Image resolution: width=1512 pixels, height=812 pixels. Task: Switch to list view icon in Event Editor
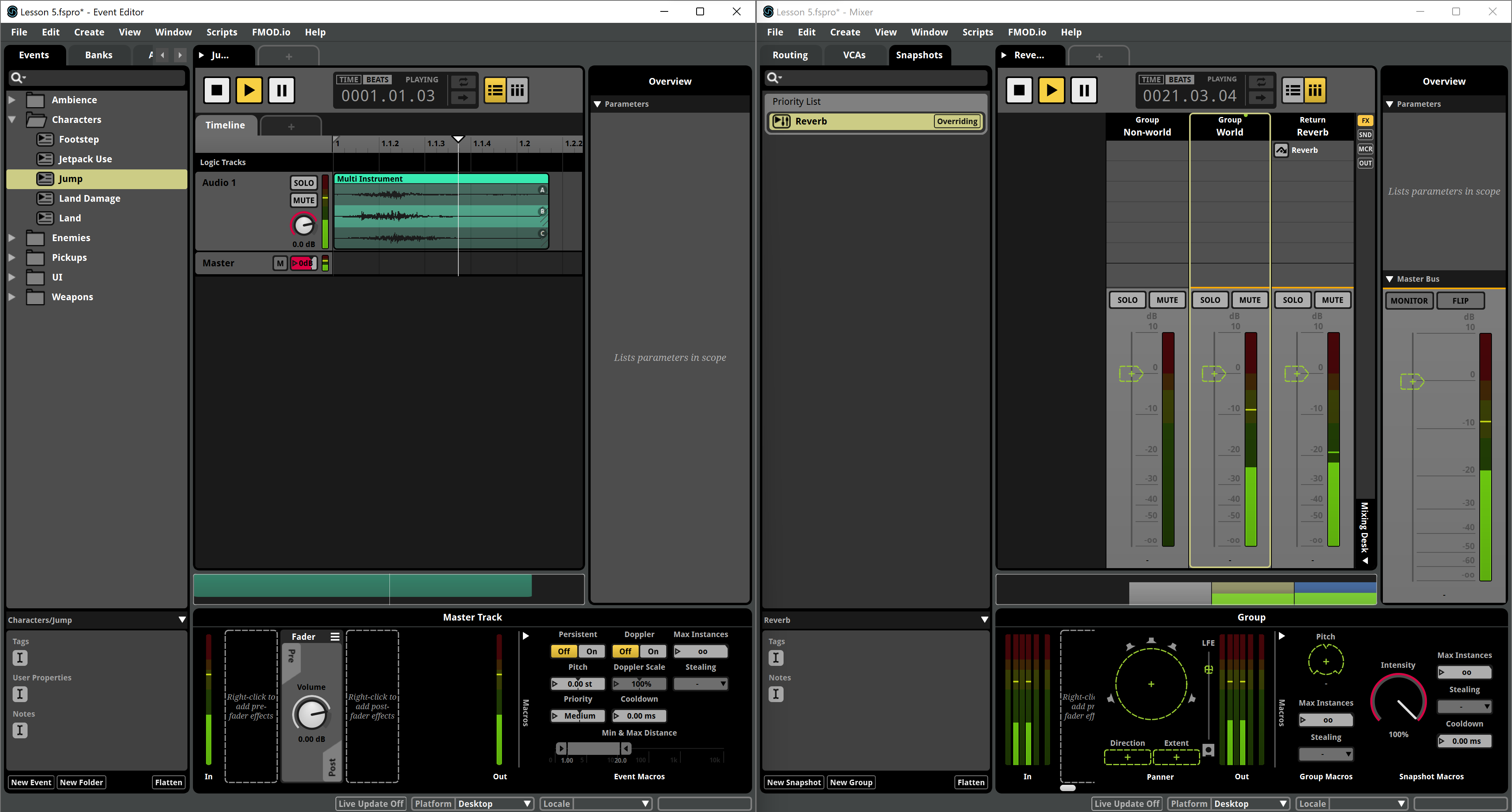[x=495, y=90]
